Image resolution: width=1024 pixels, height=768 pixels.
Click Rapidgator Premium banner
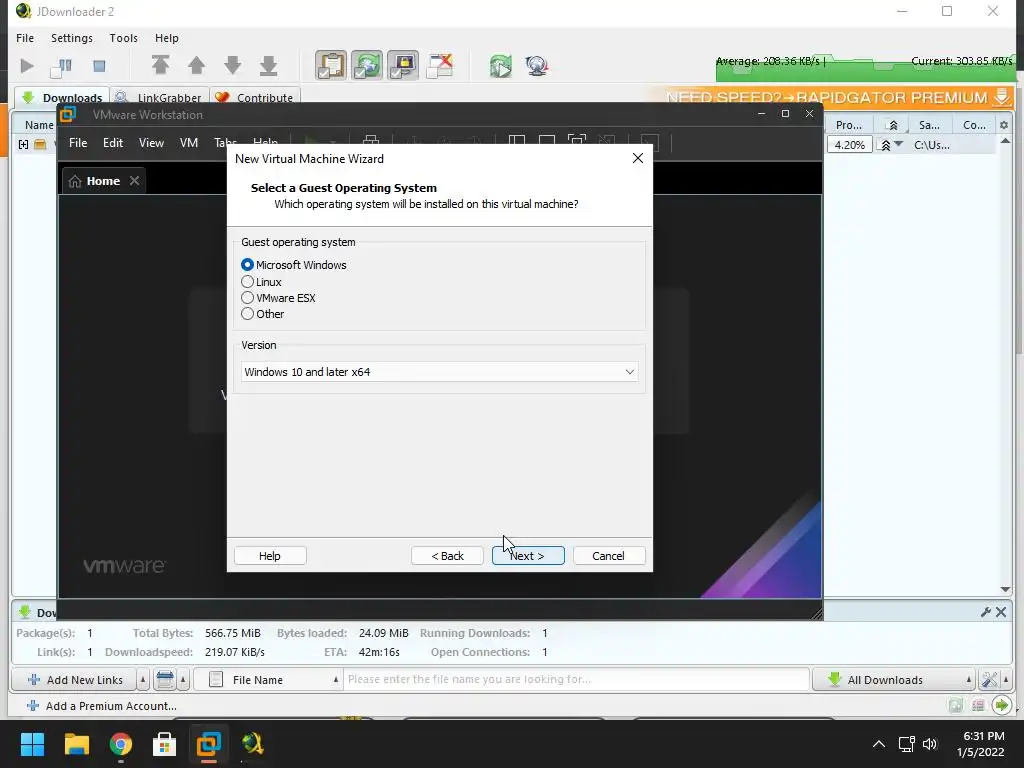(x=839, y=97)
